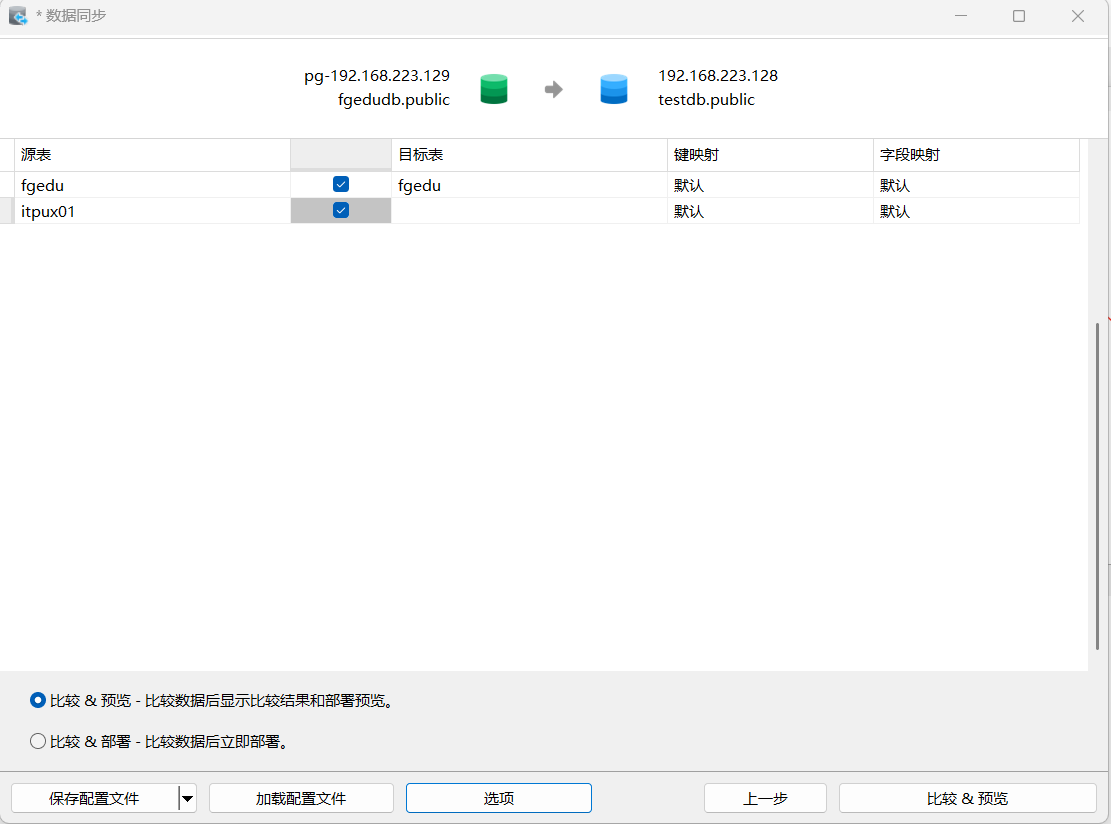Viewport: 1111px width, 824px height.
Task: Open the 选项 settings button
Action: click(x=498, y=798)
